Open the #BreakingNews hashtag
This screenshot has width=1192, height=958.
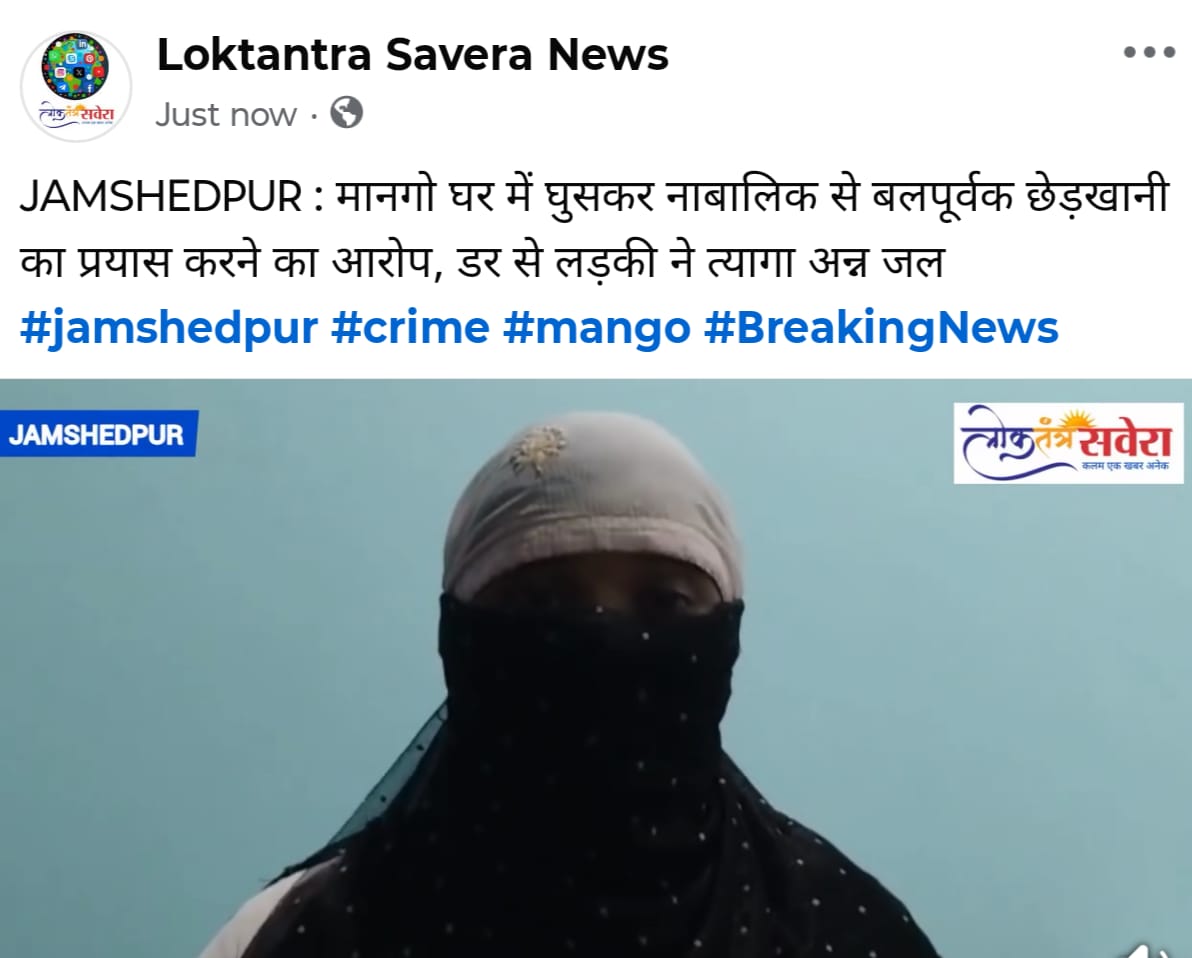(881, 328)
